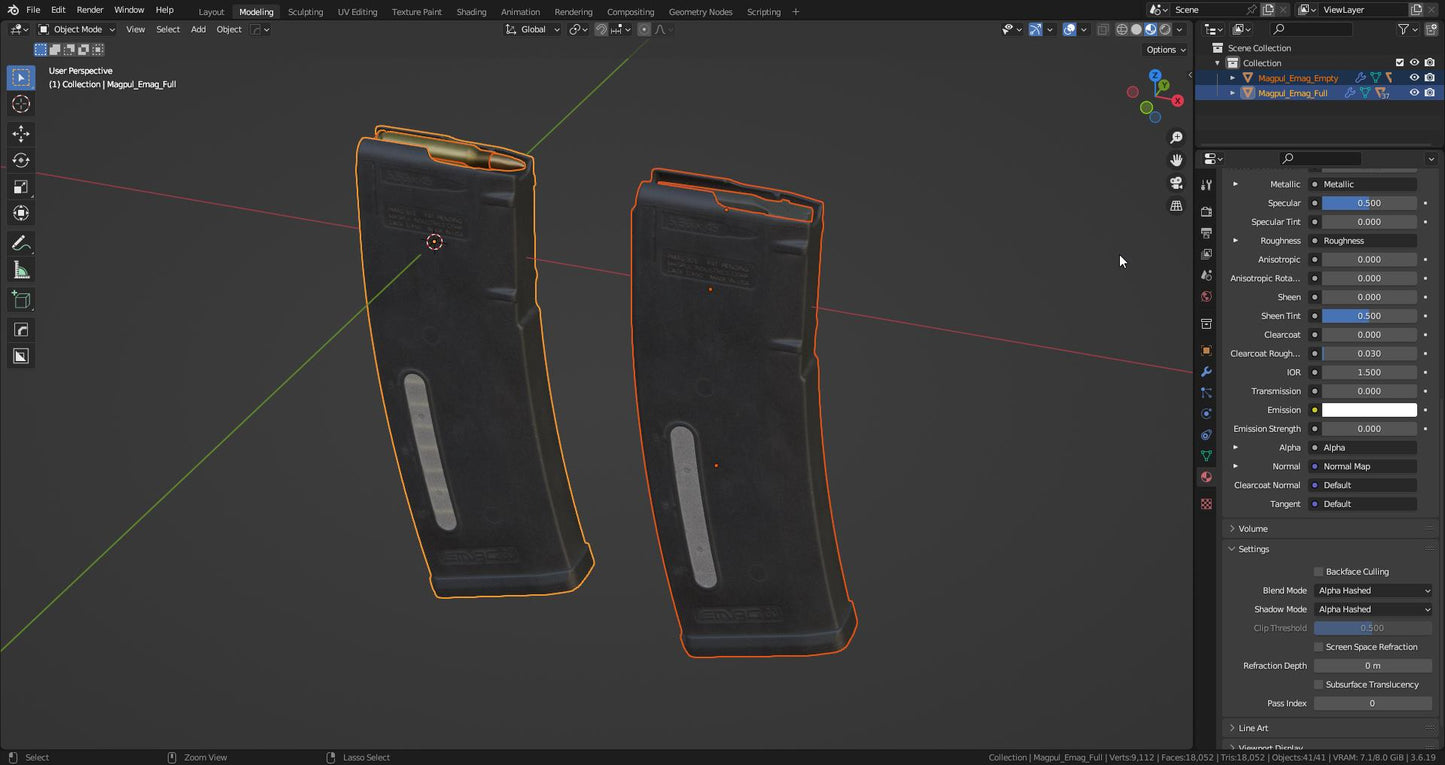
Task: Activate the Scale tool
Action: (x=21, y=187)
